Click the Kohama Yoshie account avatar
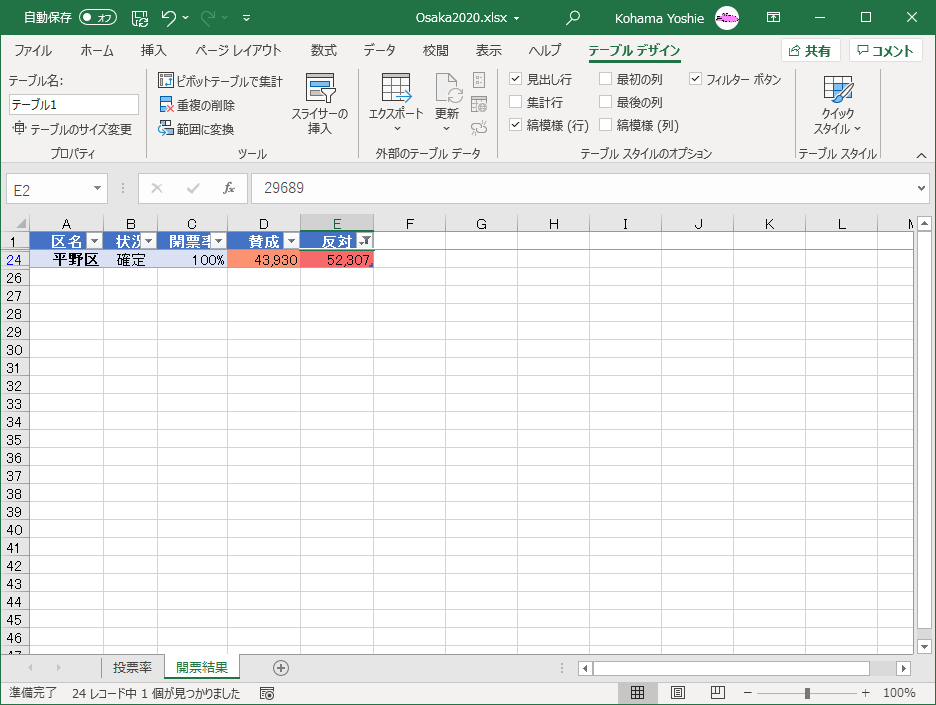The image size is (936, 705). click(x=727, y=18)
